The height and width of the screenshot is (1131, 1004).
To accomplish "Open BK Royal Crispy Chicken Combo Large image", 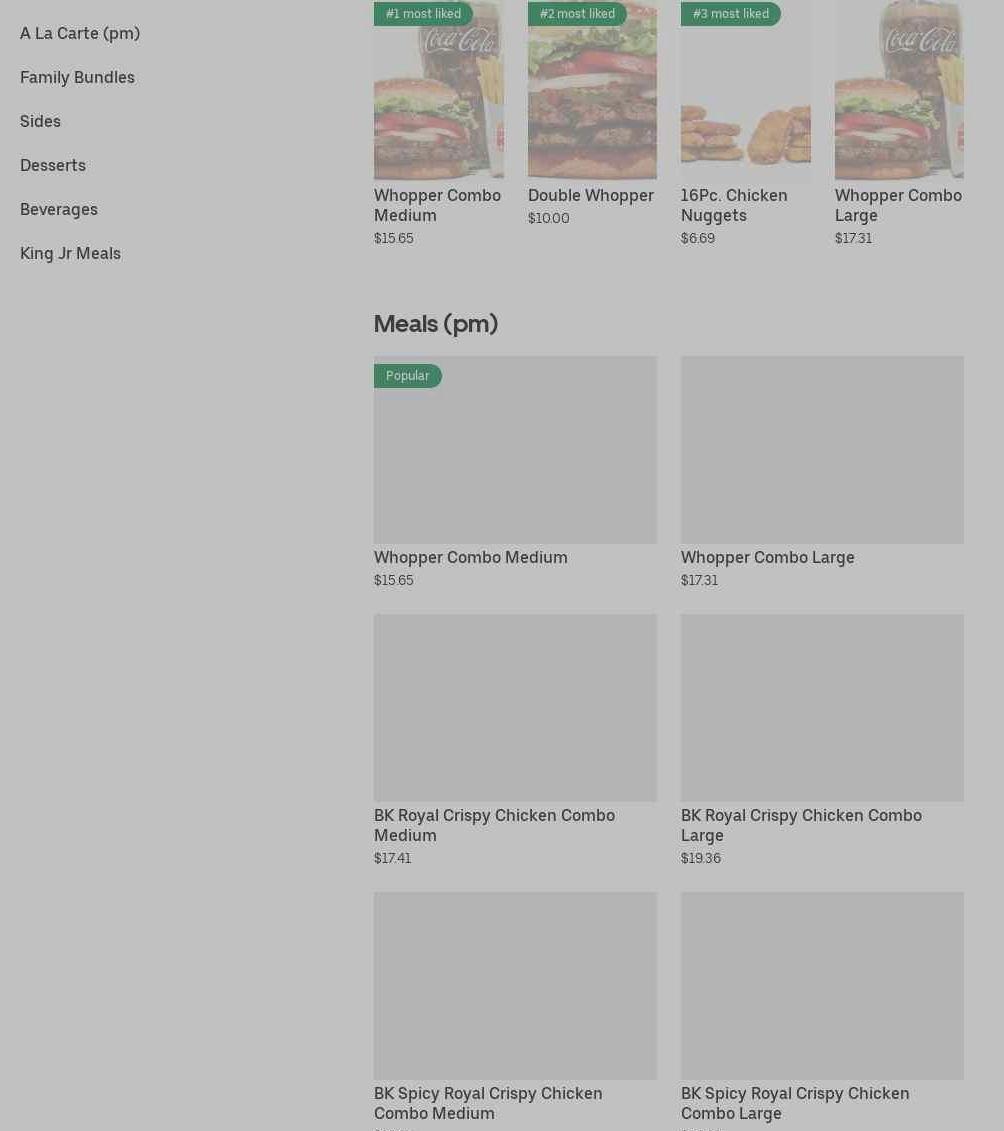I will pyautogui.click(x=822, y=707).
